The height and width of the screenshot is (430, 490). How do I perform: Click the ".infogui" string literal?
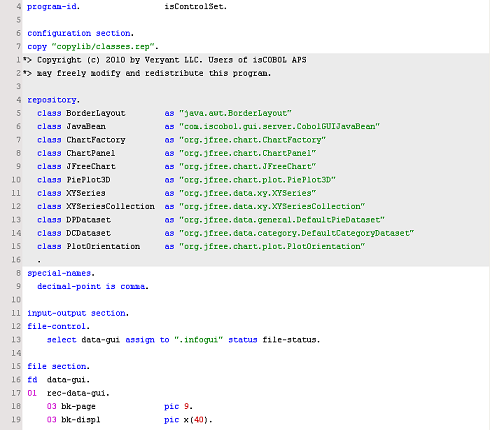(199, 340)
